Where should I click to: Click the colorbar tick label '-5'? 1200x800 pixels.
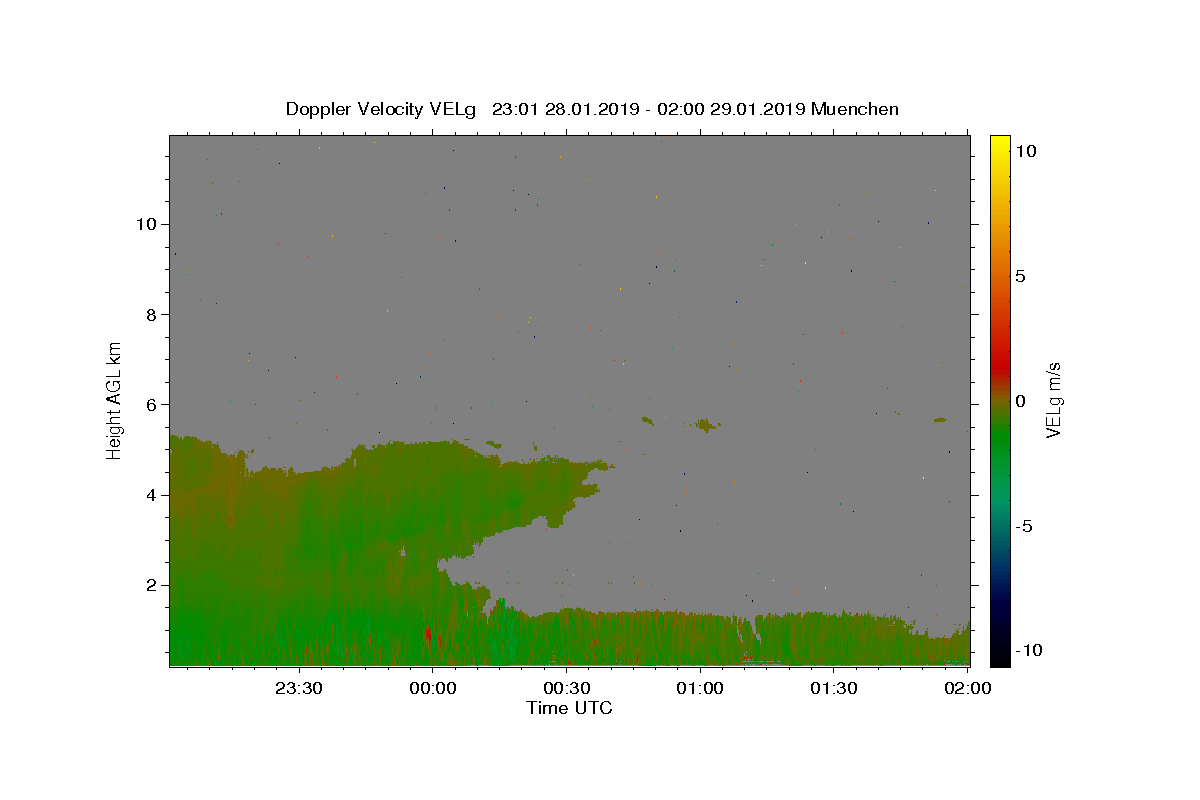point(1024,526)
